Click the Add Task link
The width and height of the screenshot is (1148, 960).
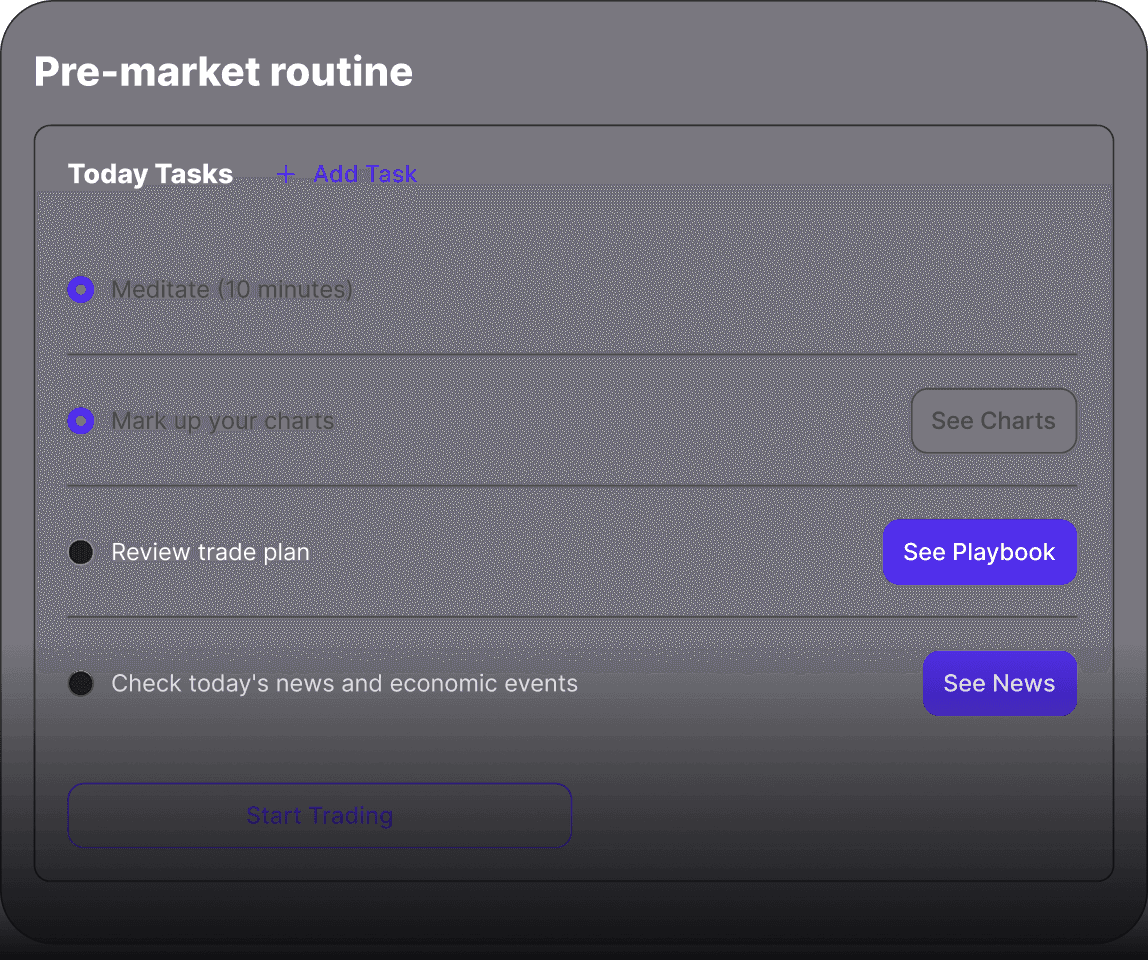click(x=365, y=174)
